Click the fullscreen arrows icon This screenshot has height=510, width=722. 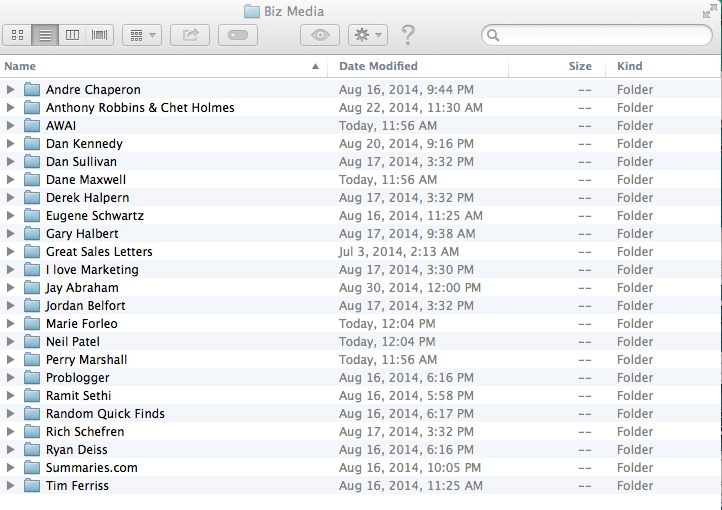[x=710, y=12]
